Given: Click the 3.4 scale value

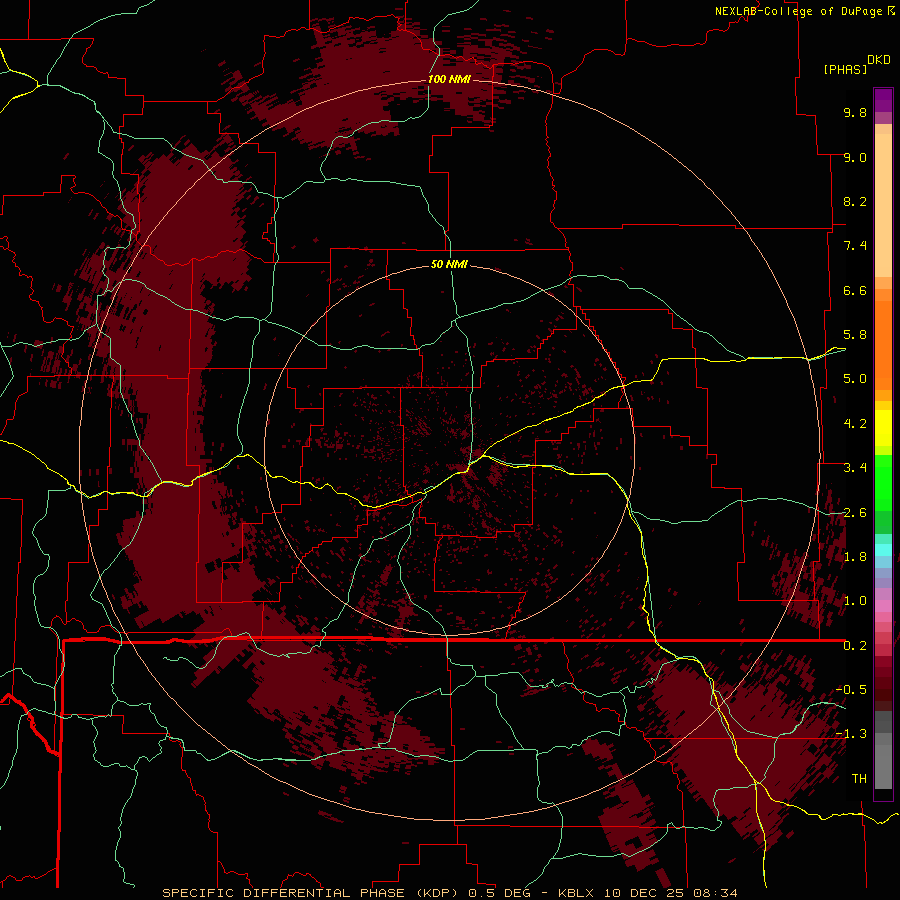Looking at the screenshot, I should tap(855, 468).
